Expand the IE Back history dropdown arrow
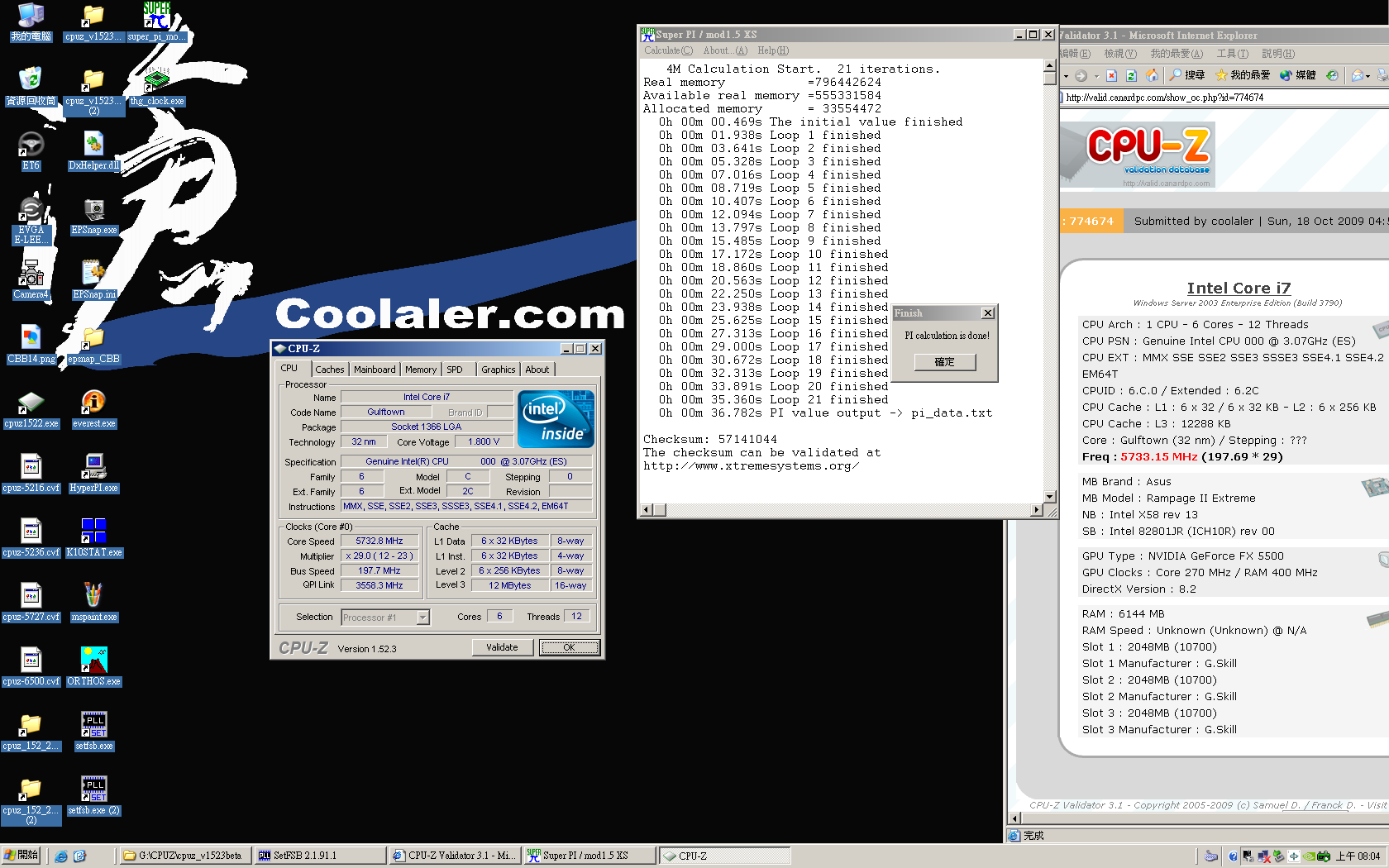 point(1066,76)
